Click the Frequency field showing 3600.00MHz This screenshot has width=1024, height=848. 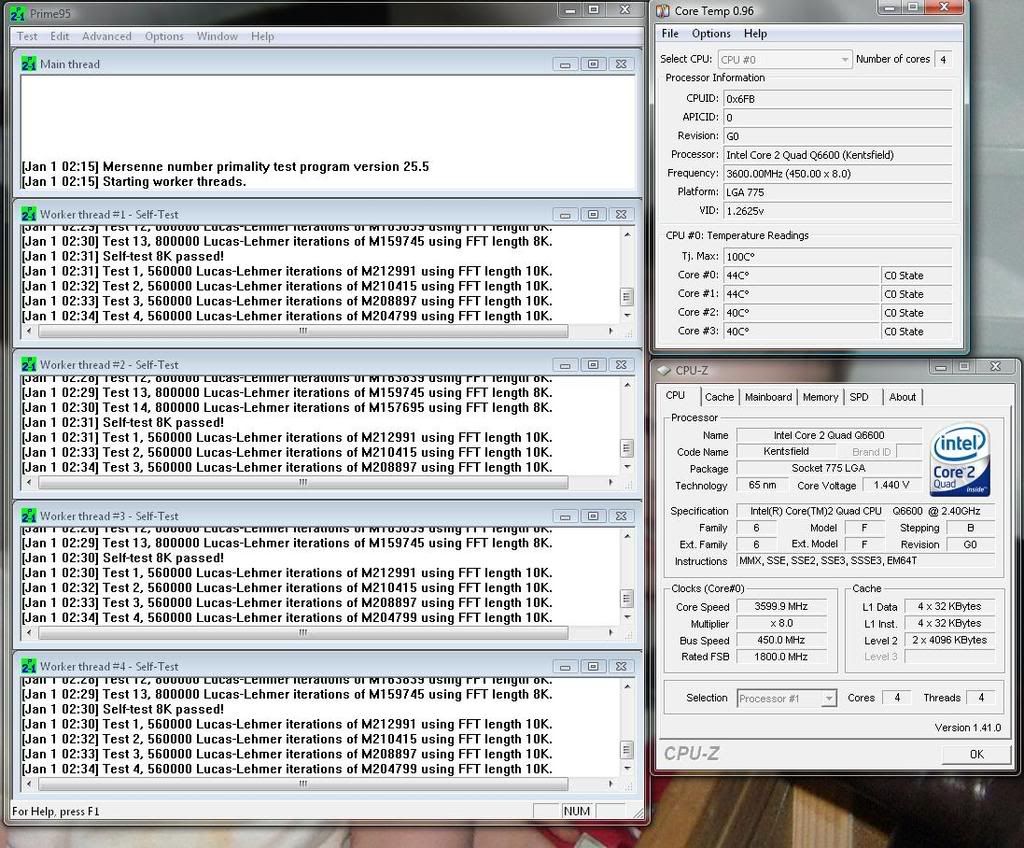click(x=837, y=174)
